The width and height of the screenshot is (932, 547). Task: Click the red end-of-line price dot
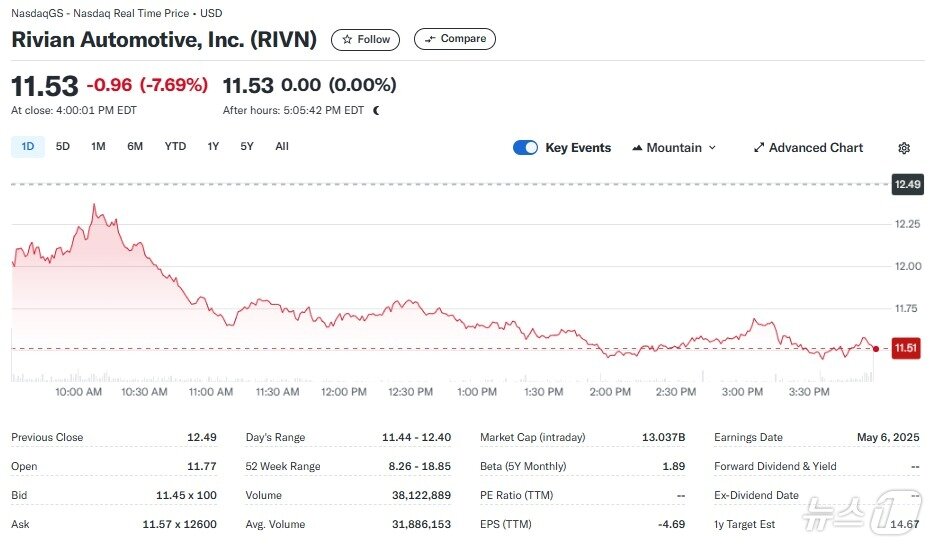tap(876, 349)
